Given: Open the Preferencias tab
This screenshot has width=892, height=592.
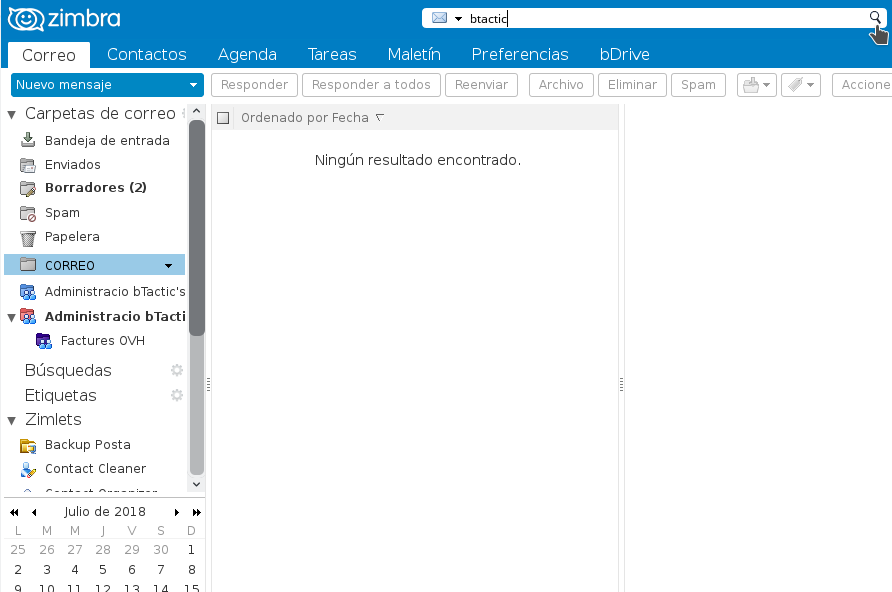Looking at the screenshot, I should click(x=520, y=54).
